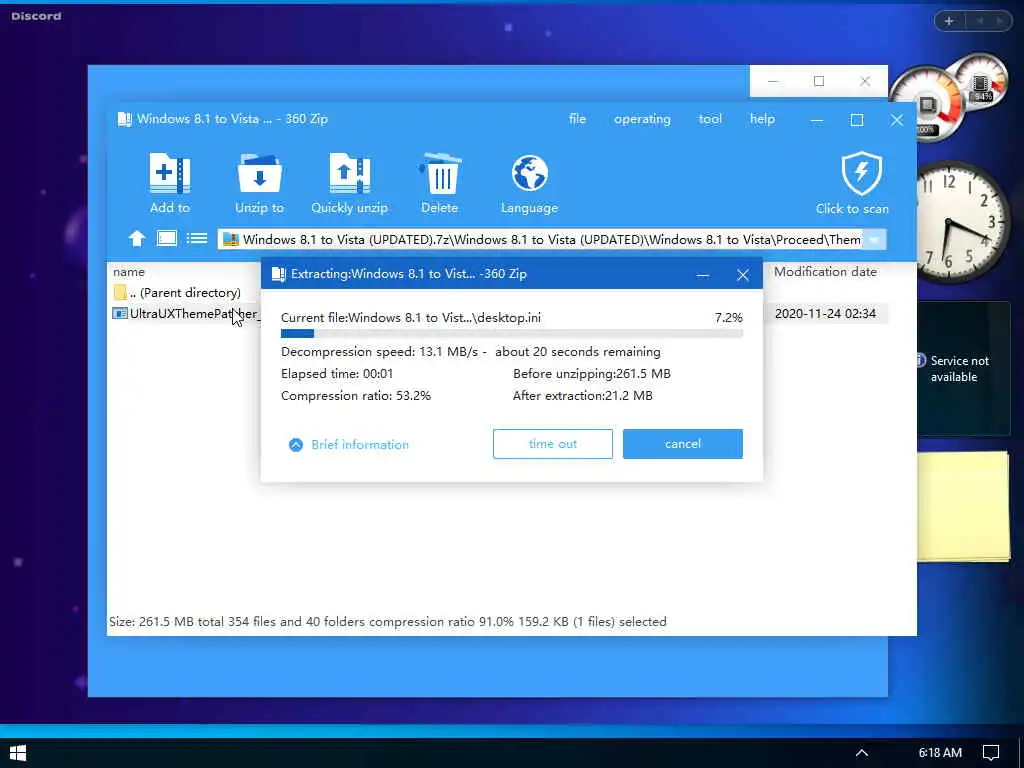The height and width of the screenshot is (768, 1024).
Task: Maximize the background window behind 360 Zip
Action: click(819, 81)
